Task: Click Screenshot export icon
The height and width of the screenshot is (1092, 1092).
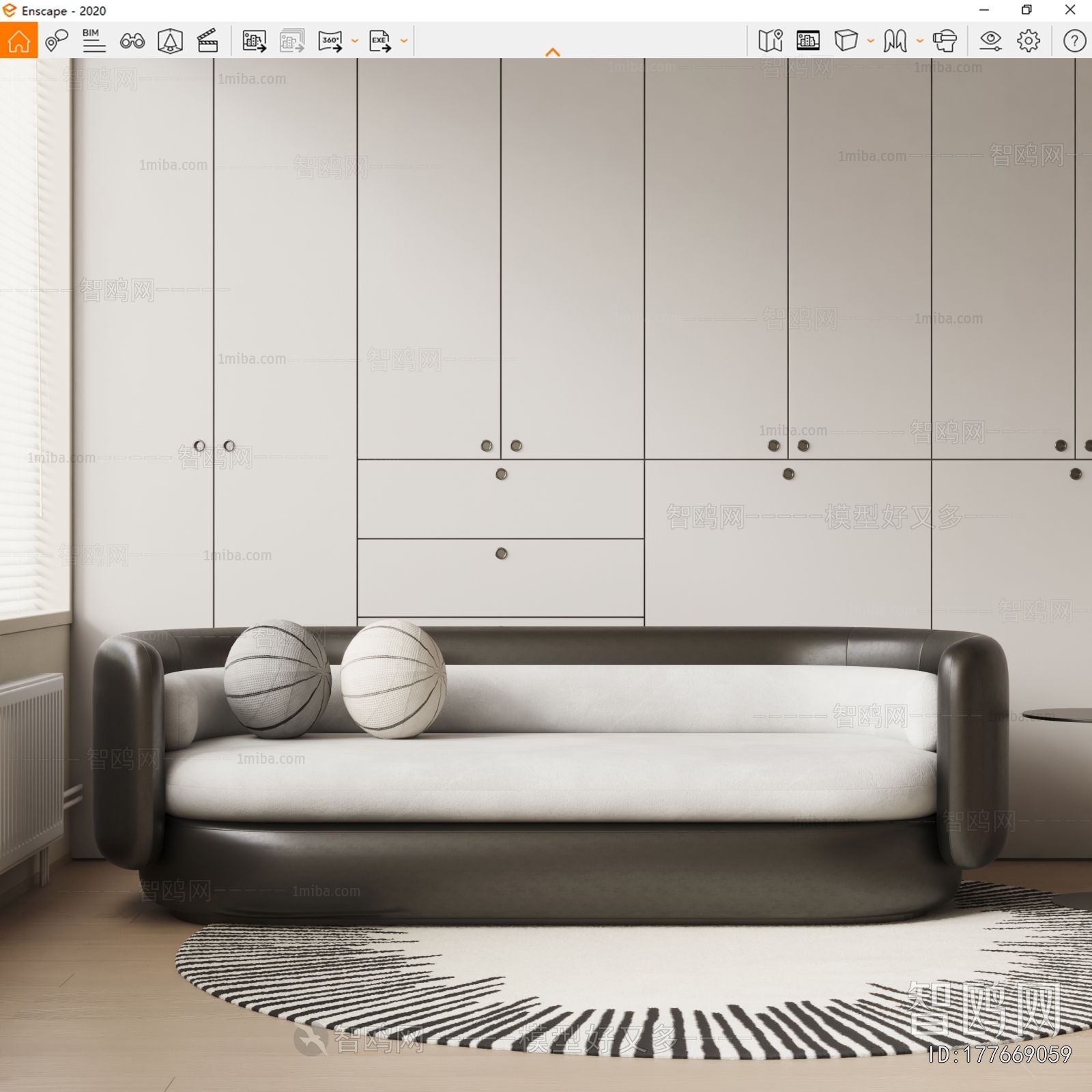Action: (255, 41)
